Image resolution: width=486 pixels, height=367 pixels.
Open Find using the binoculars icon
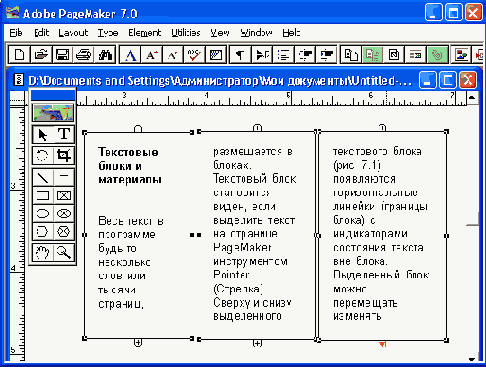click(x=105, y=54)
